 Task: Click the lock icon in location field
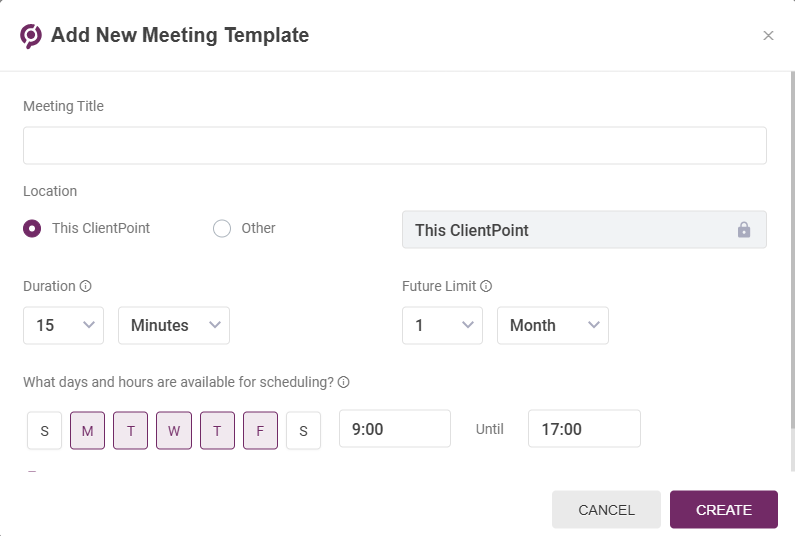[x=744, y=230]
